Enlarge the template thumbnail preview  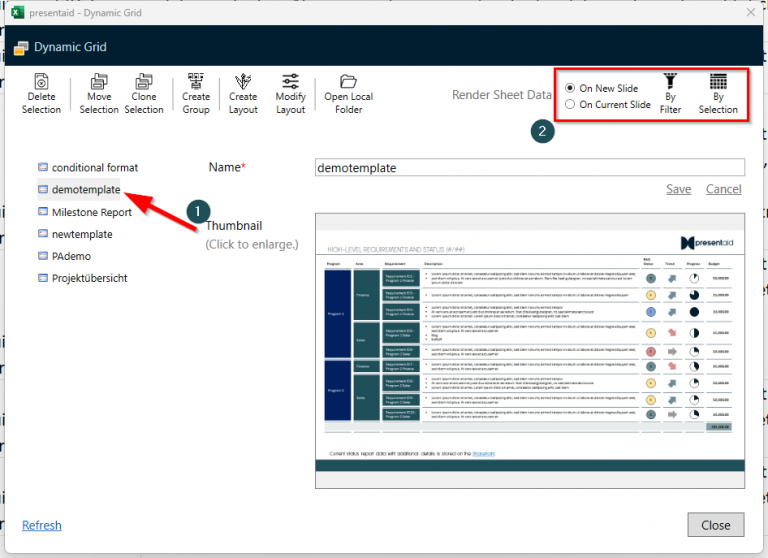tap(529, 350)
